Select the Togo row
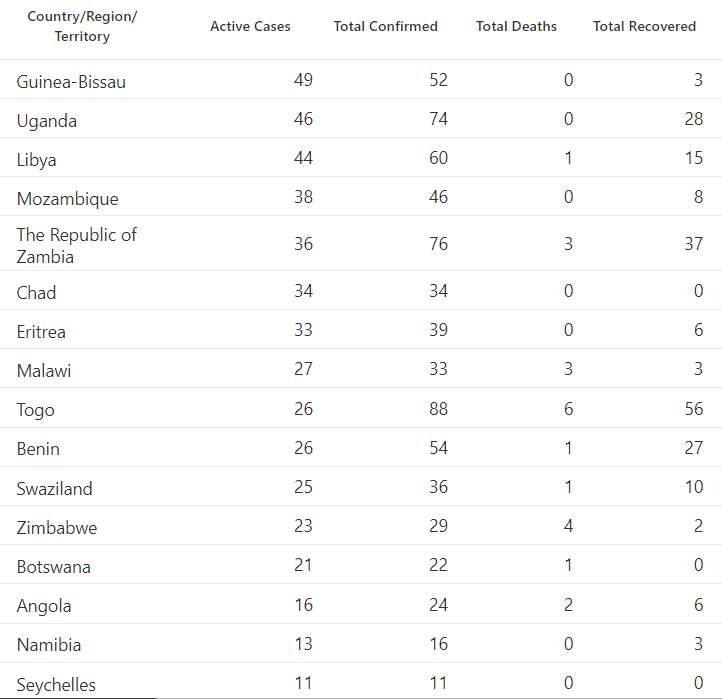 click(x=361, y=408)
